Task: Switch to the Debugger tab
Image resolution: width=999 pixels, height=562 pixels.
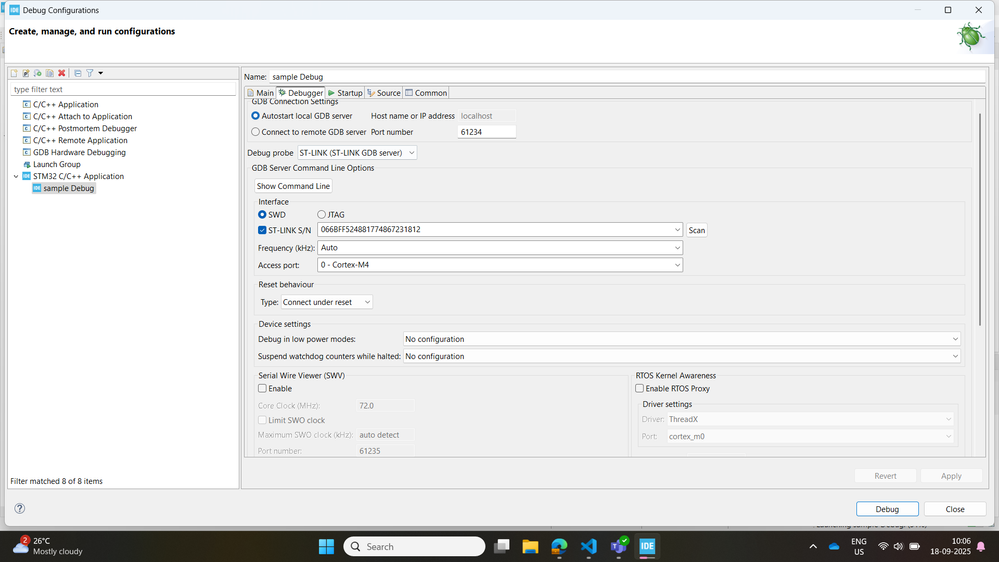Action: (301, 93)
